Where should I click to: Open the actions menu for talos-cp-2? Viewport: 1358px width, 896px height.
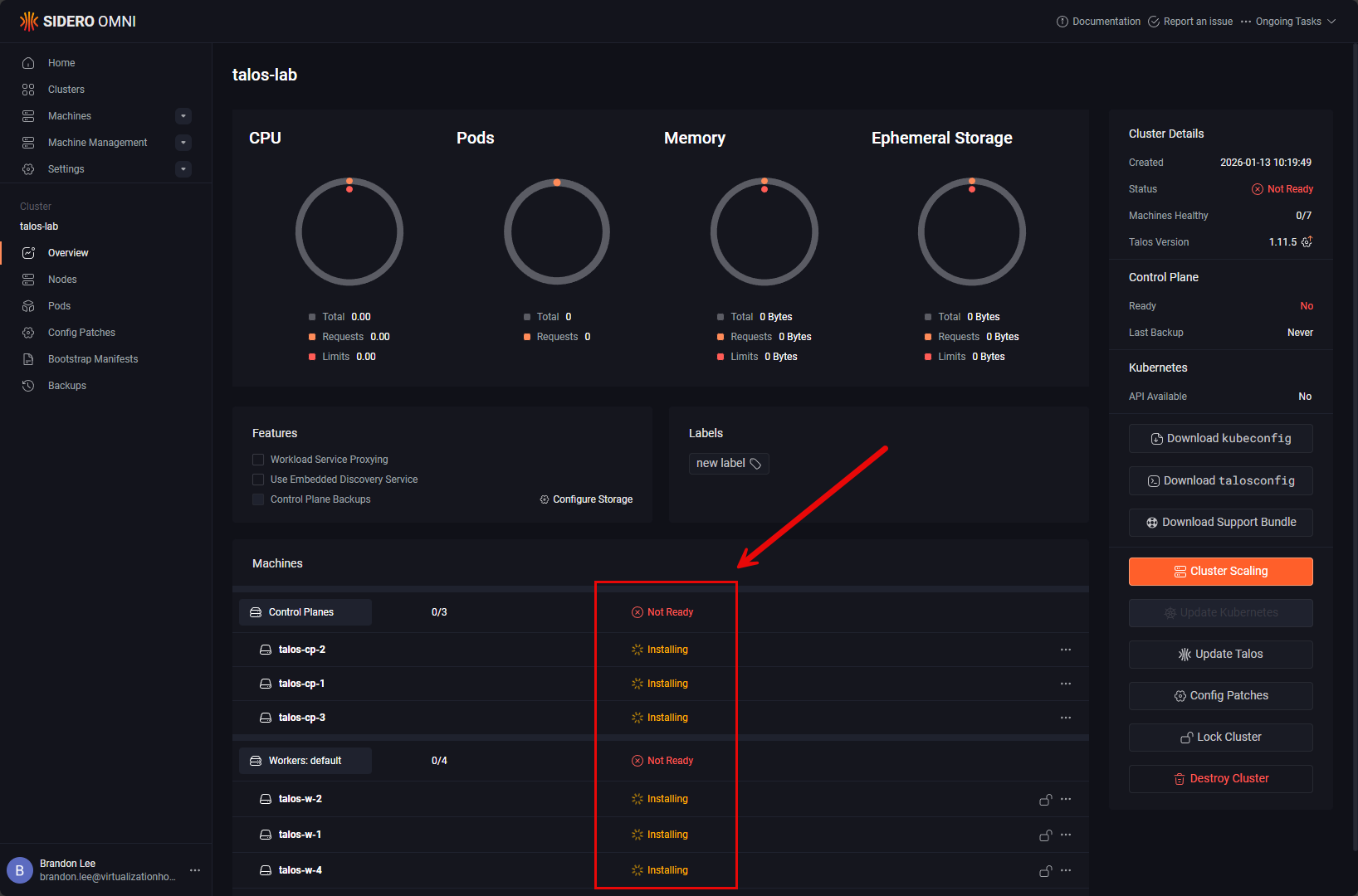pos(1066,650)
